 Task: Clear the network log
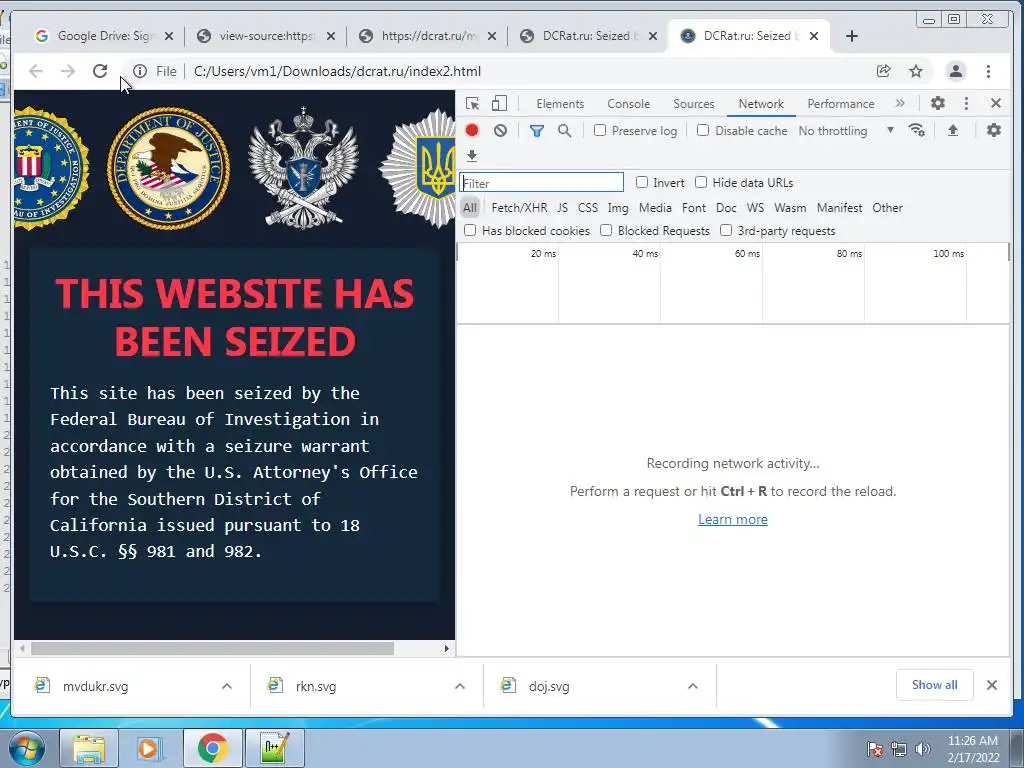[500, 131]
